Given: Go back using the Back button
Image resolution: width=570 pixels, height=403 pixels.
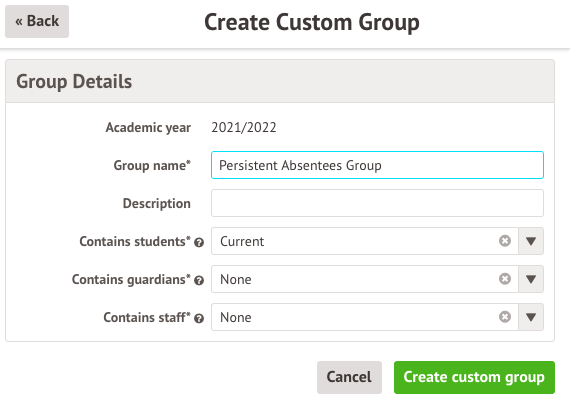Looking at the screenshot, I should (37, 21).
